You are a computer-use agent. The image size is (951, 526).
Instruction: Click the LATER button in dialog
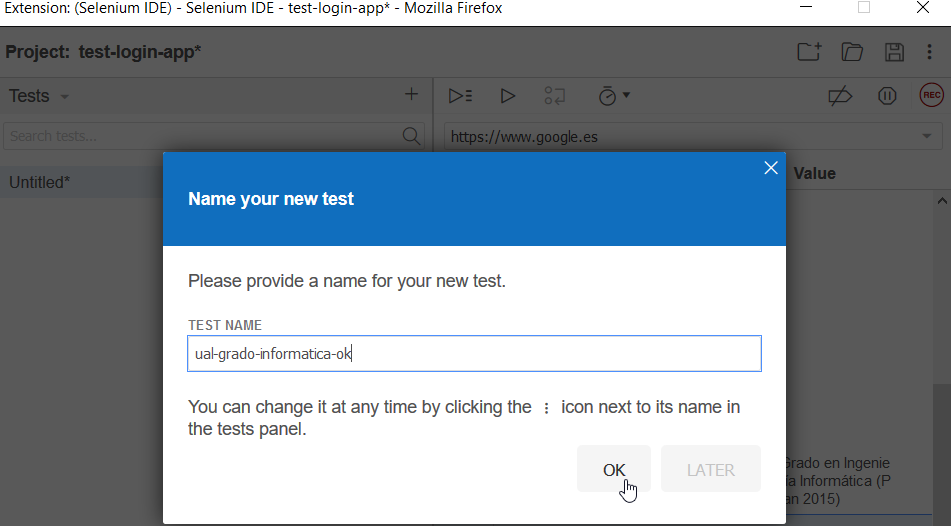pyautogui.click(x=711, y=469)
